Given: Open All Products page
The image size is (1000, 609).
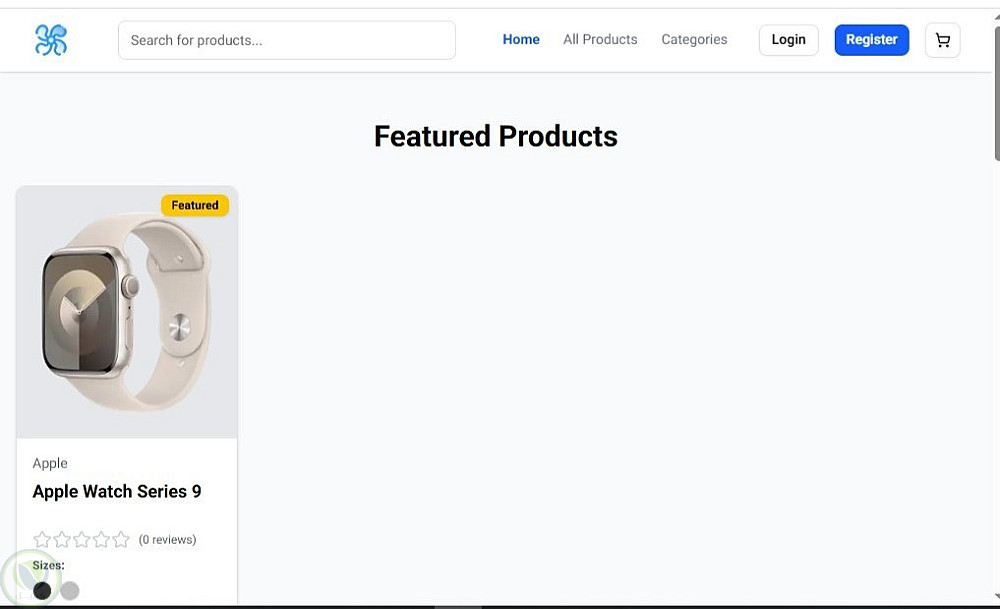Looking at the screenshot, I should click(x=600, y=40).
